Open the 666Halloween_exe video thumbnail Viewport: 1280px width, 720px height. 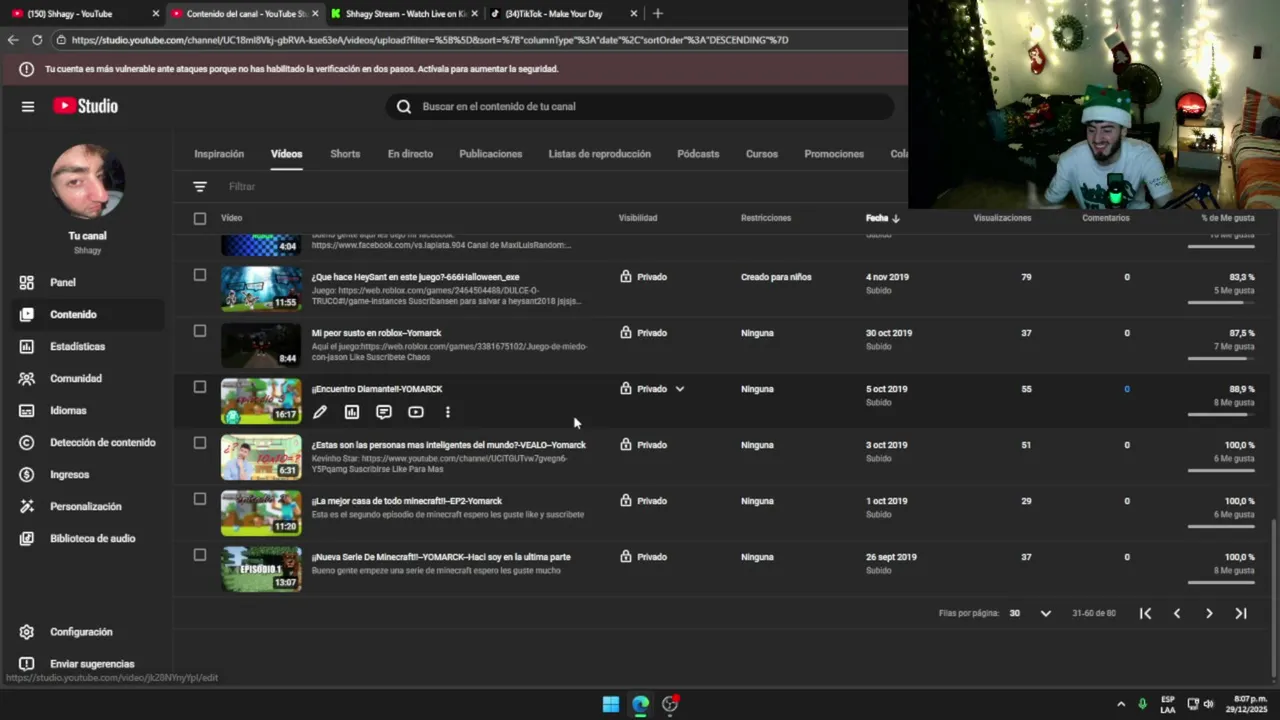pyautogui.click(x=260, y=289)
